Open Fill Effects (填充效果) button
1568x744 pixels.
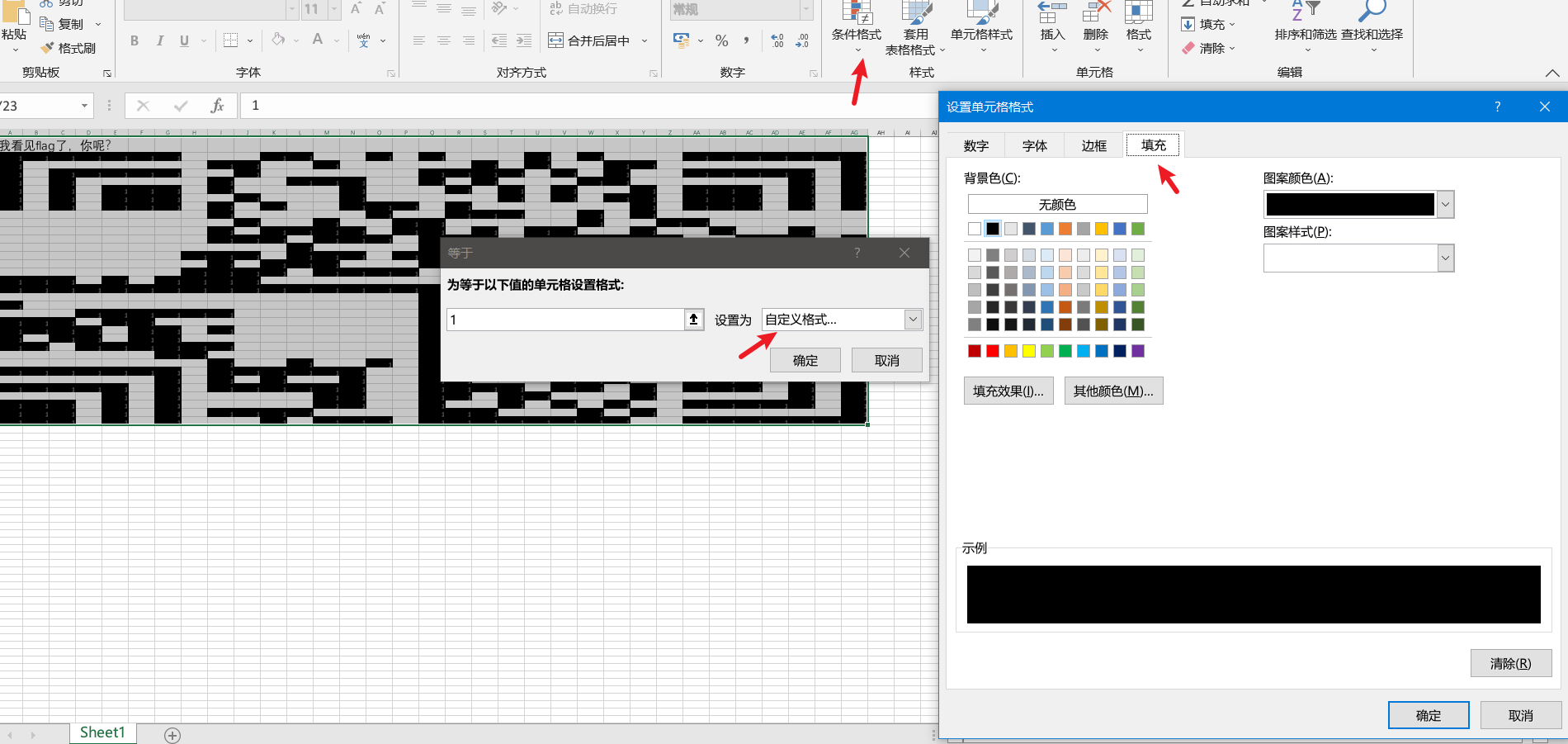[x=1008, y=391]
